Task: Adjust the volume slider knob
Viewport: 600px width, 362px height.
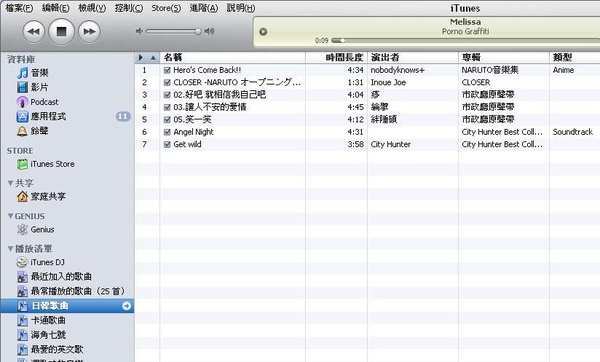Action: point(198,31)
